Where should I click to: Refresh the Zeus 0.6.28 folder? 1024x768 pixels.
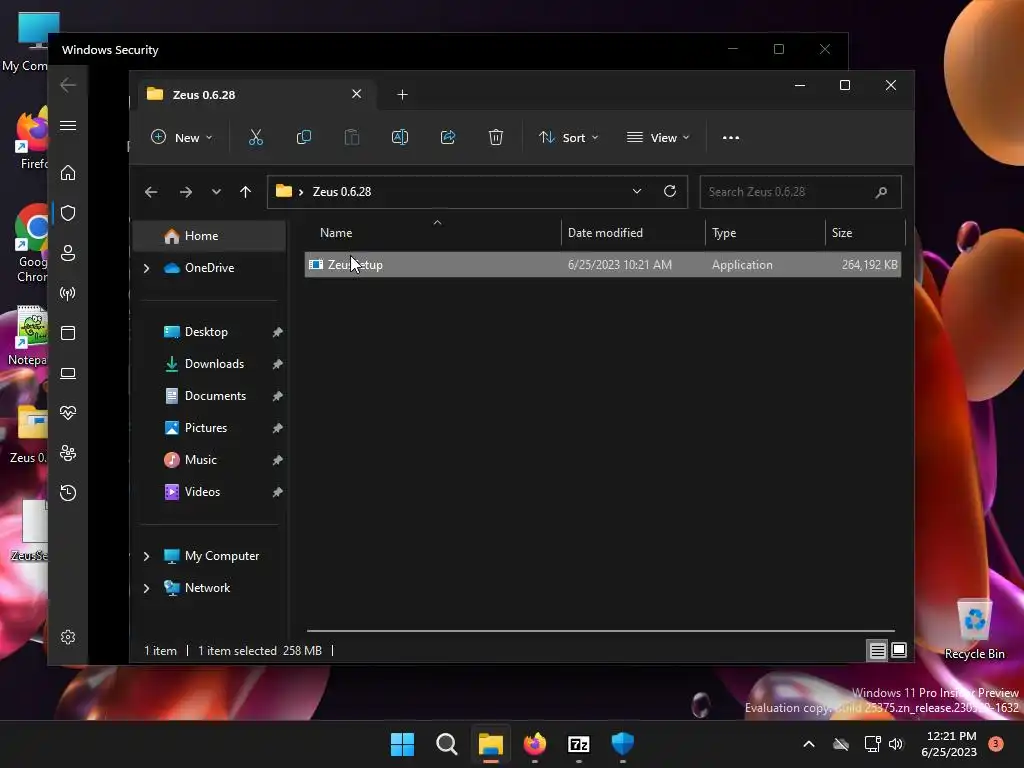(669, 191)
